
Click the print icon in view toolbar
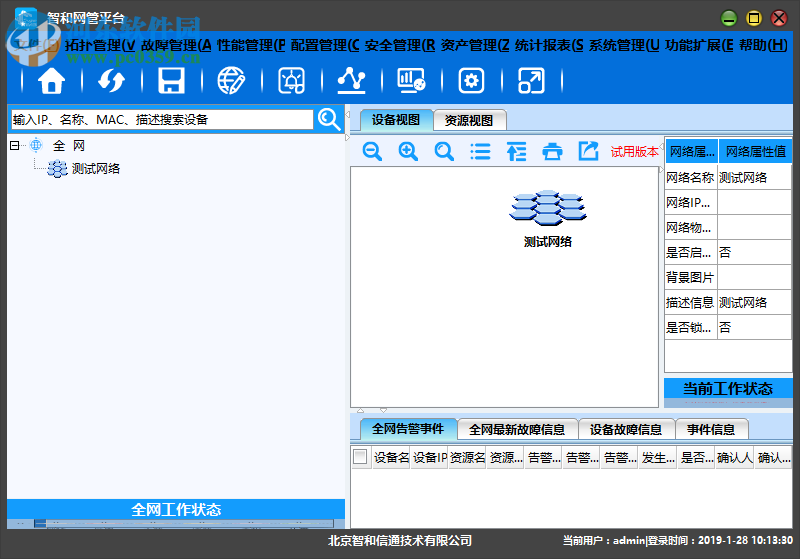click(552, 151)
